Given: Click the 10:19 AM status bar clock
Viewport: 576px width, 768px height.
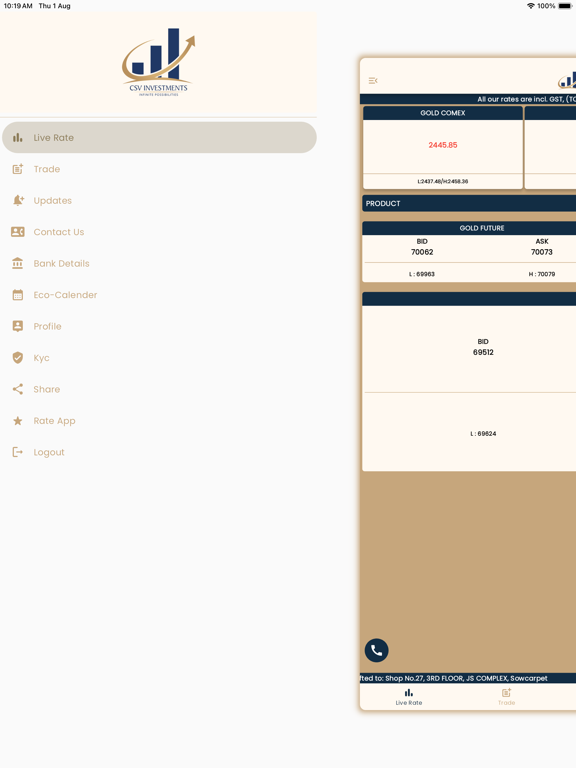Looking at the screenshot, I should pos(18,6).
